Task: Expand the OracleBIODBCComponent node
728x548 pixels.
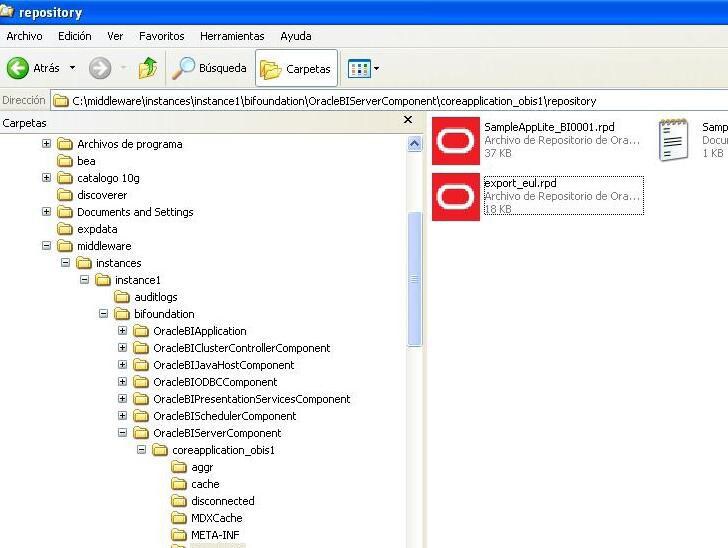Action: point(123,382)
